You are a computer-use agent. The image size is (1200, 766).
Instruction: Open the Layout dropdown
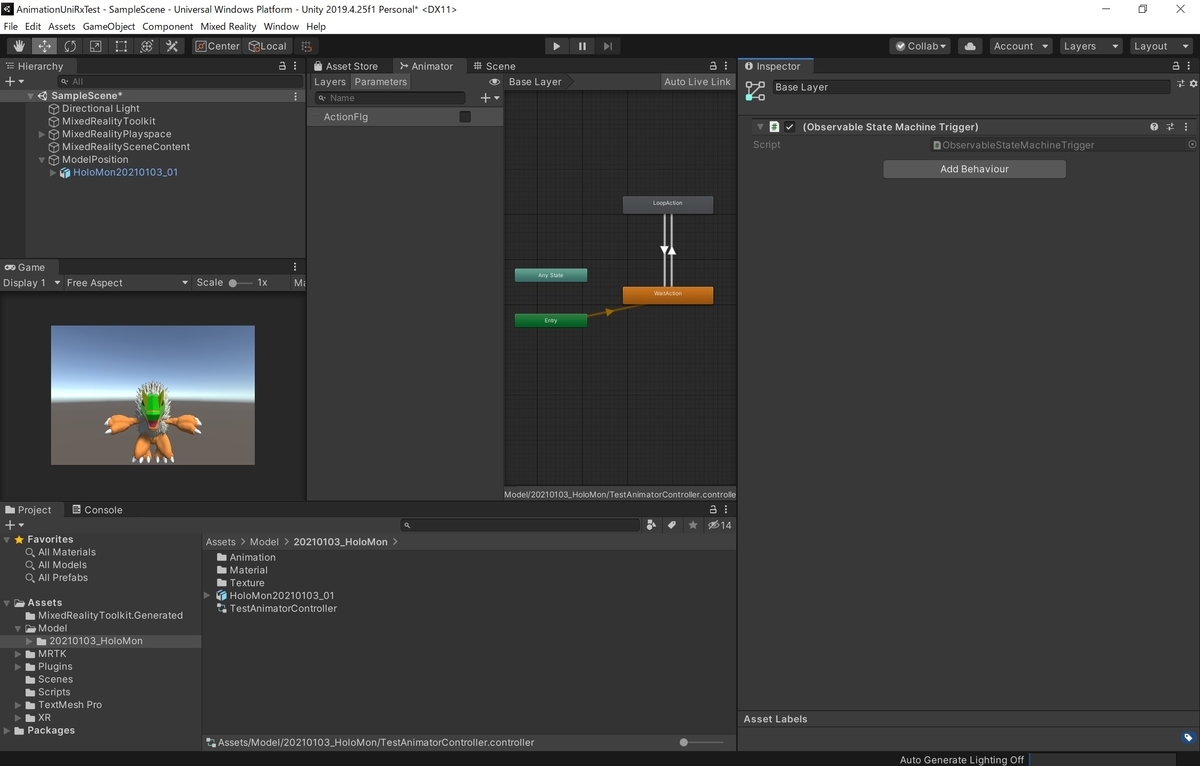click(1160, 46)
